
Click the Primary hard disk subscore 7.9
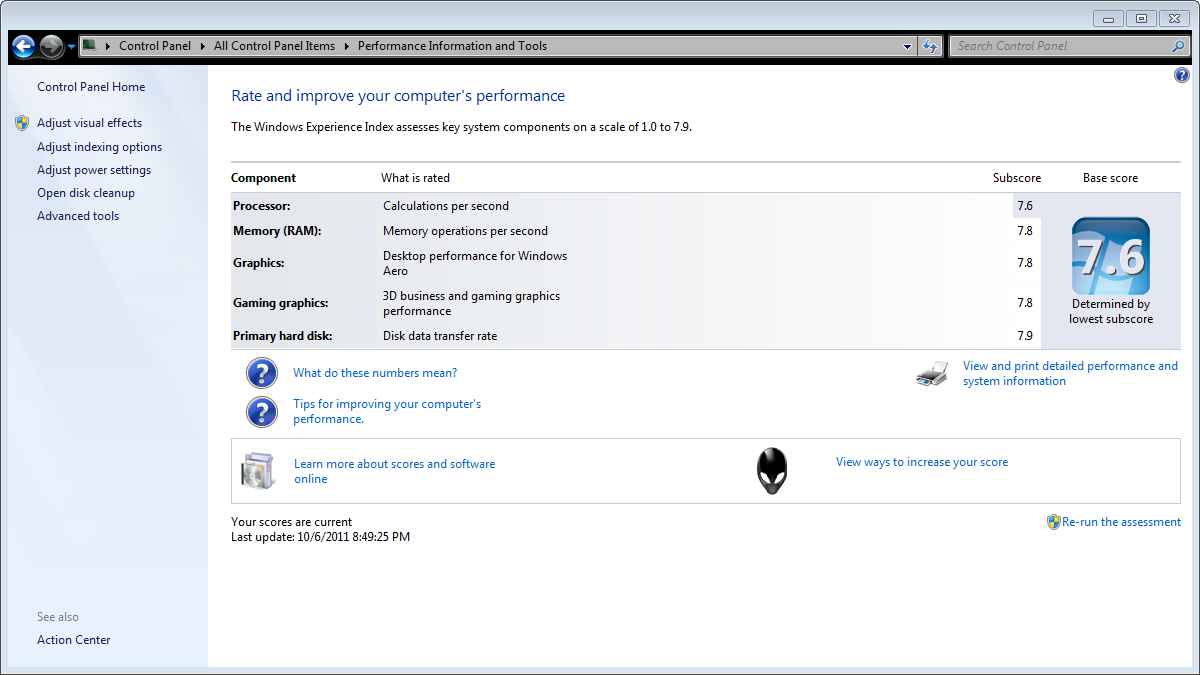point(1025,336)
